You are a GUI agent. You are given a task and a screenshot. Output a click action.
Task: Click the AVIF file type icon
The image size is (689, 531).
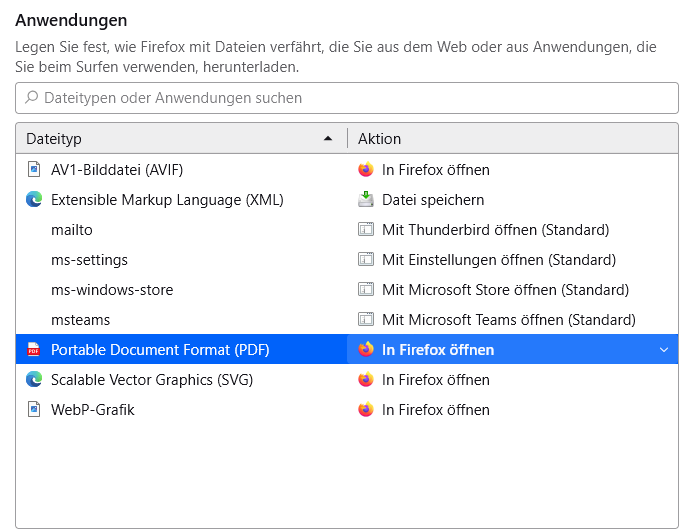tap(34, 170)
